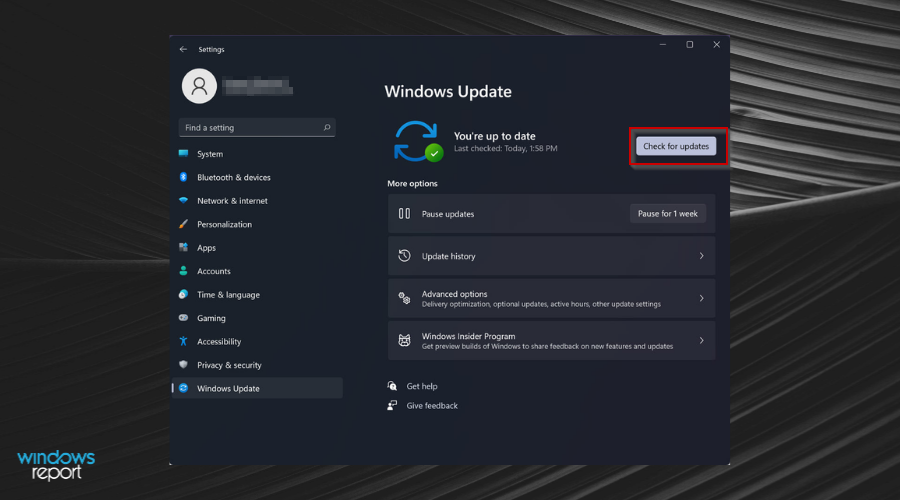Image resolution: width=900 pixels, height=500 pixels.
Task: Click the Advanced options title text
Action: coord(455,294)
